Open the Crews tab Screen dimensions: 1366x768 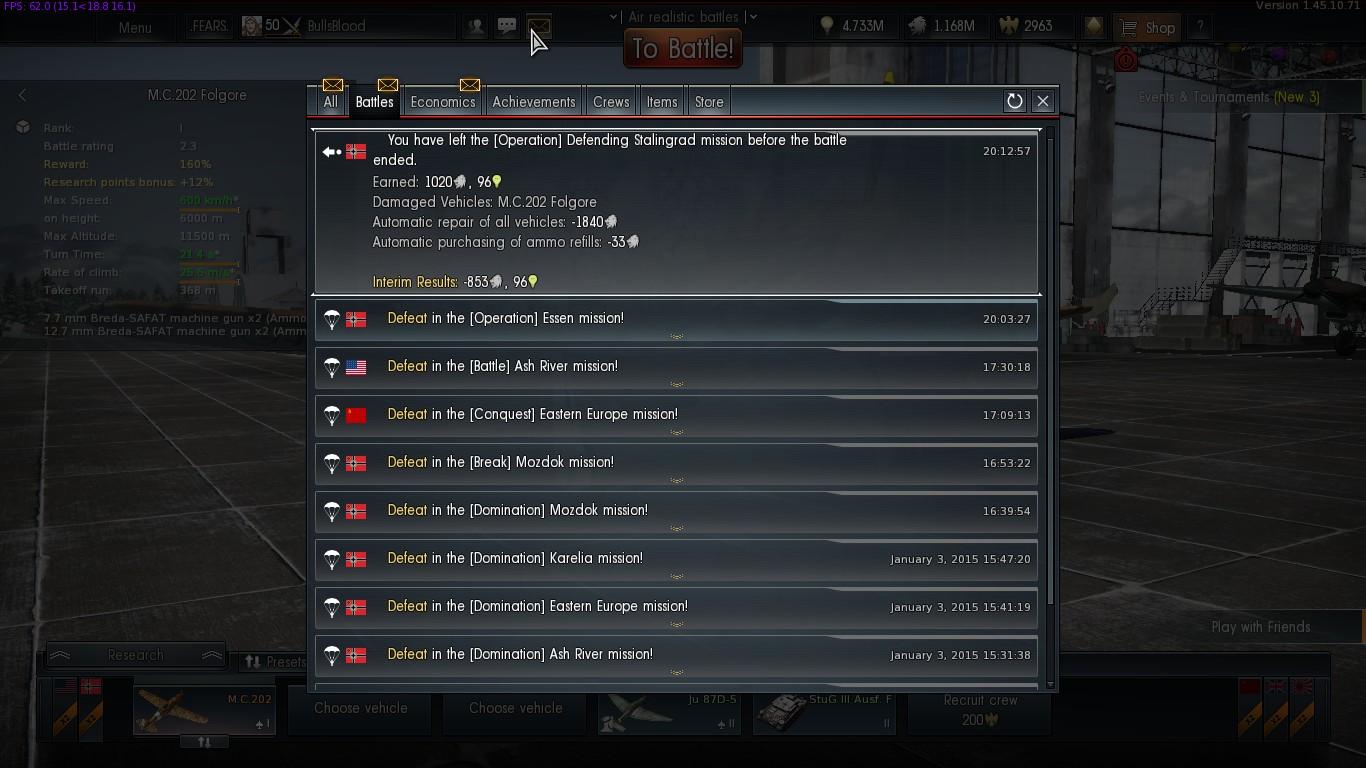click(611, 102)
